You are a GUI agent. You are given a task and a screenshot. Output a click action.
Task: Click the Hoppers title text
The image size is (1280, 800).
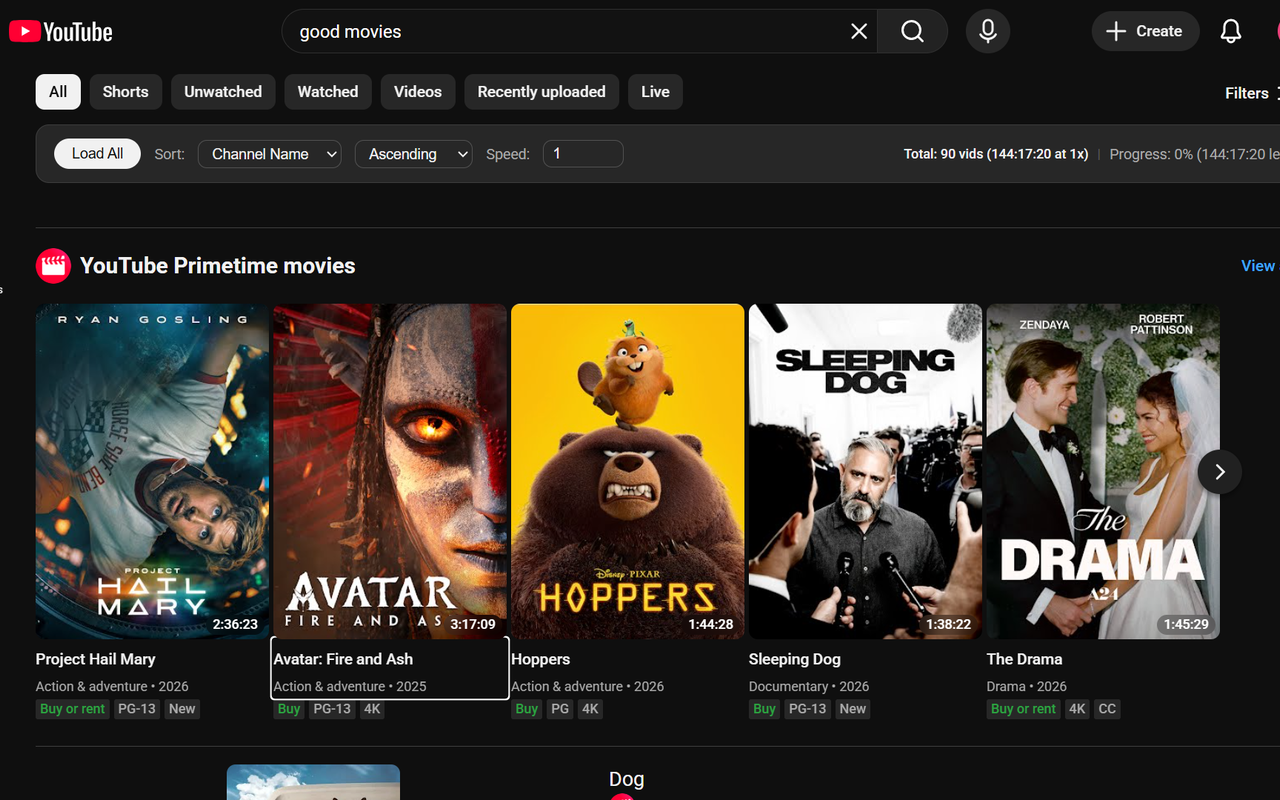pyautogui.click(x=541, y=659)
